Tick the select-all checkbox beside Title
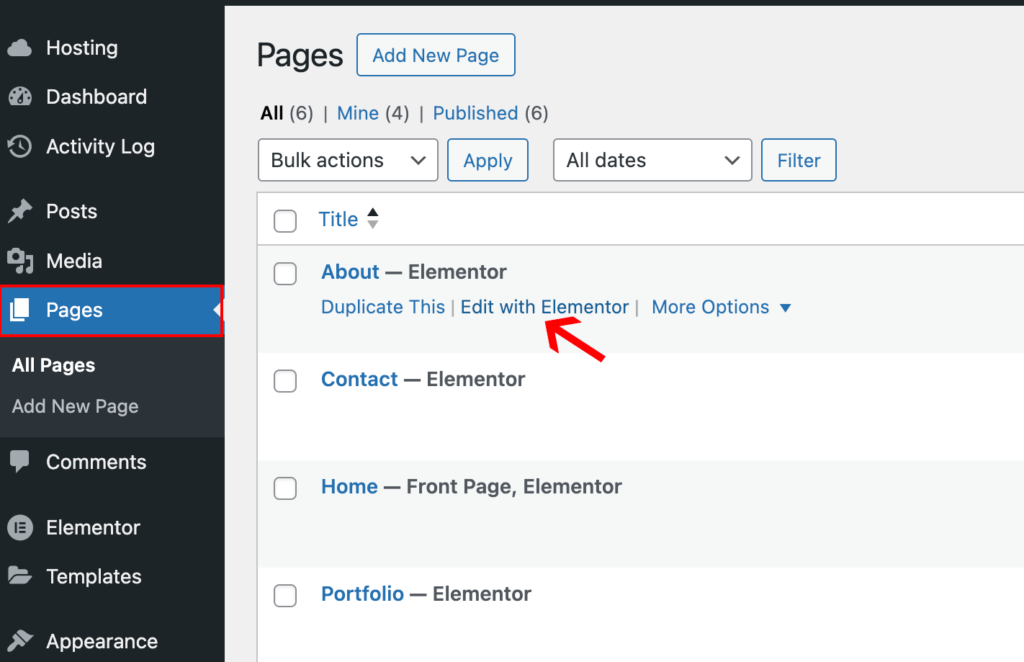Screen dimensions: 1024x662 285,221
